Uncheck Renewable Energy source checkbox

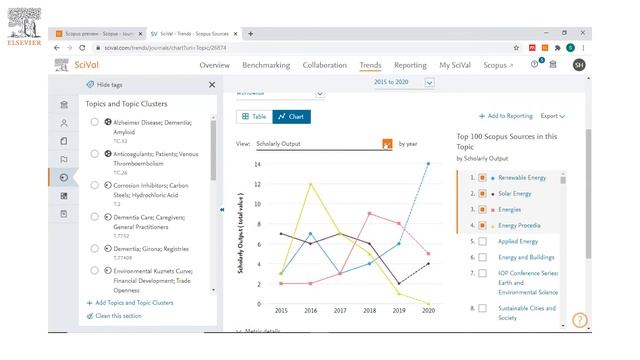tap(482, 178)
